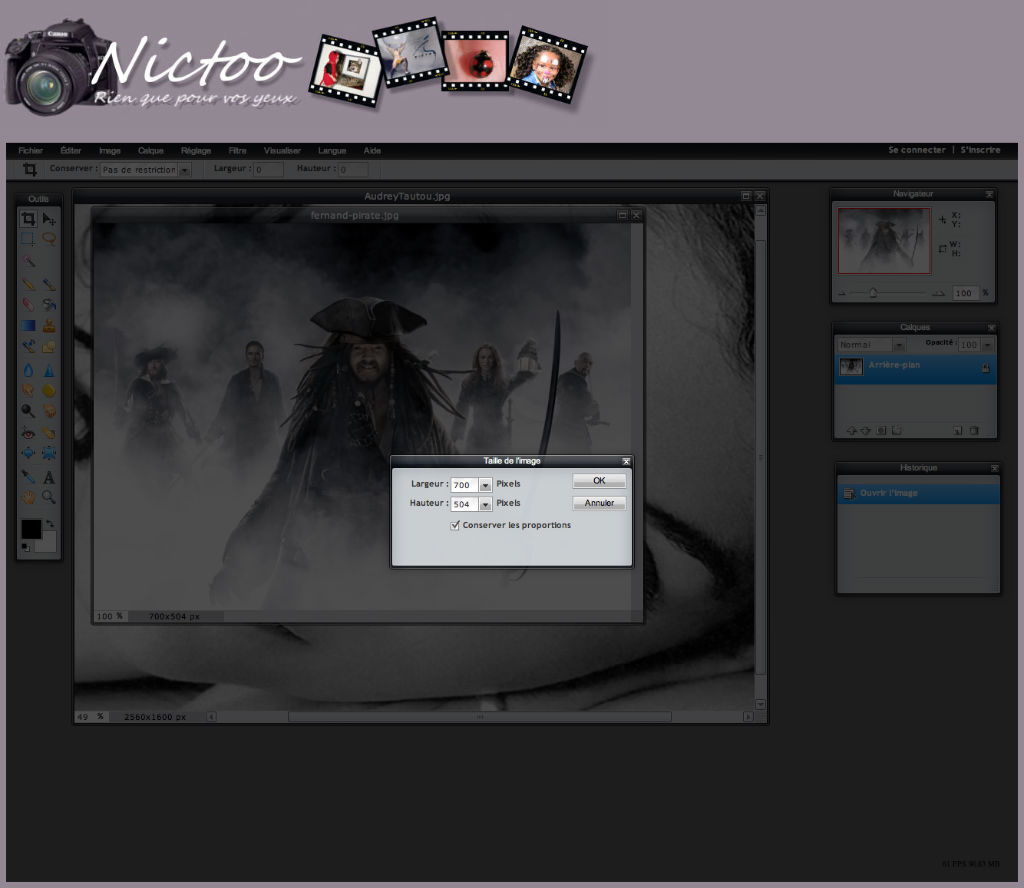Pick the Gradient tool
Image resolution: width=1024 pixels, height=888 pixels.
29,325
